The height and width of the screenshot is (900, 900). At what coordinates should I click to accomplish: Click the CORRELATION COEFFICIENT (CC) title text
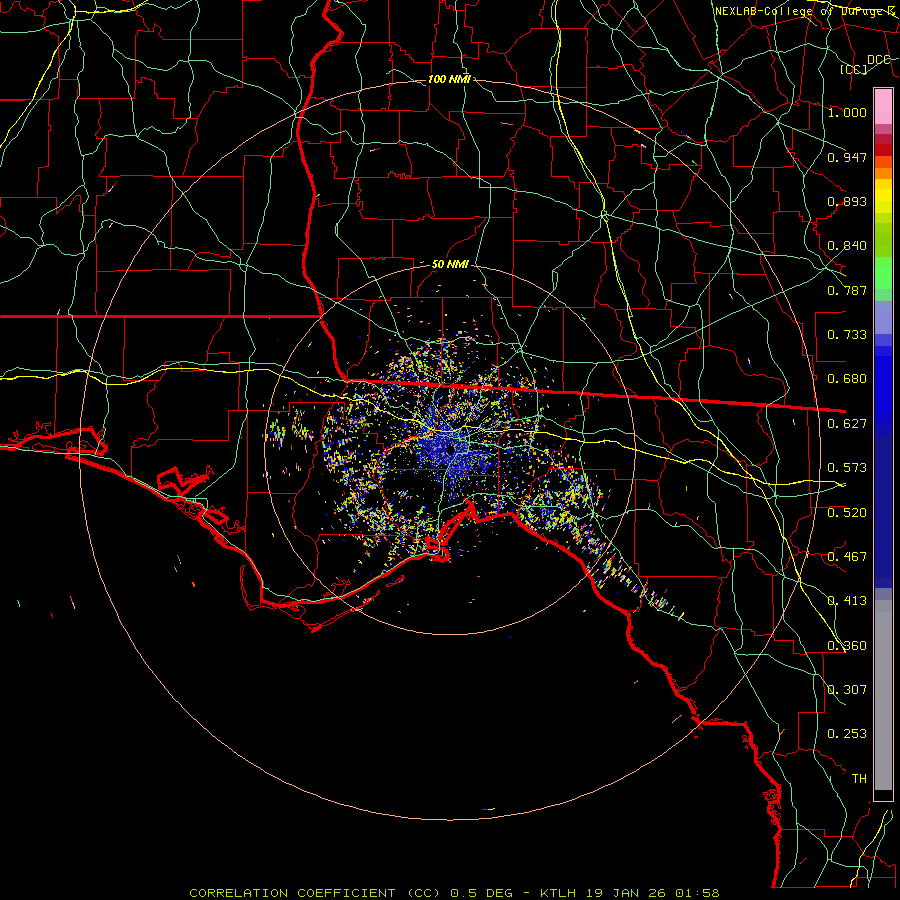[315, 893]
